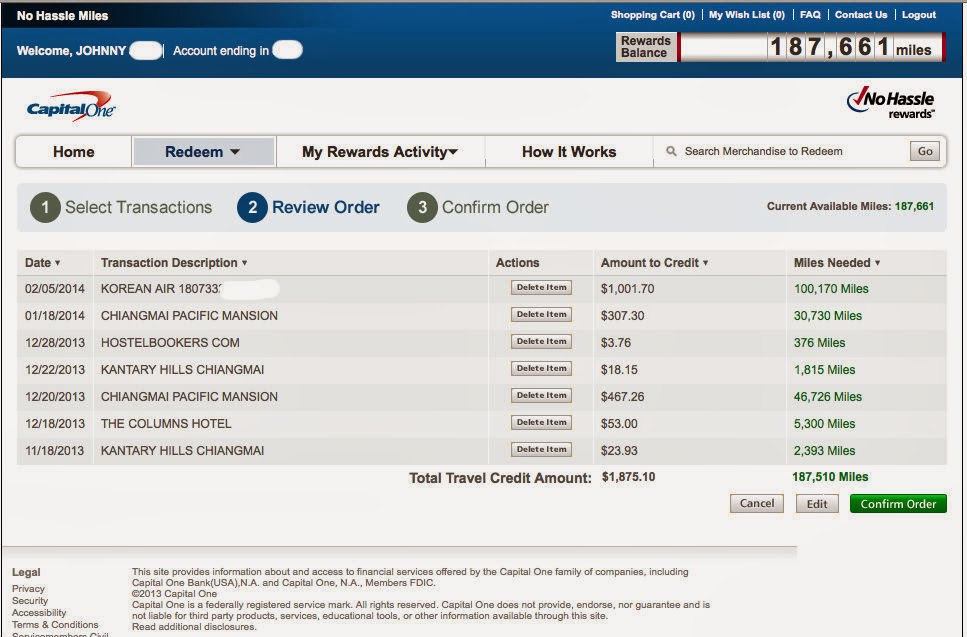Click THE COLUMNS HOTEL description
This screenshot has height=637, width=967.
[x=166, y=424]
